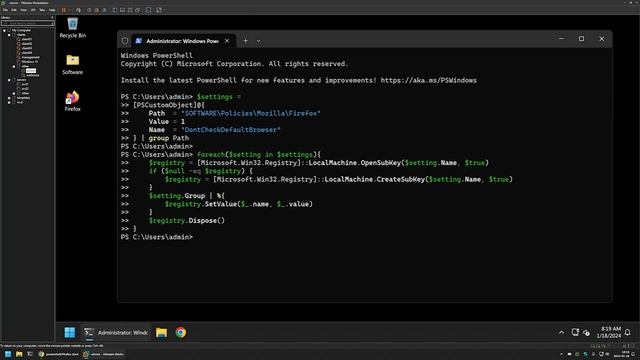Open VMware View menu
Screen dimensions: 640x360
[x=24, y=10]
